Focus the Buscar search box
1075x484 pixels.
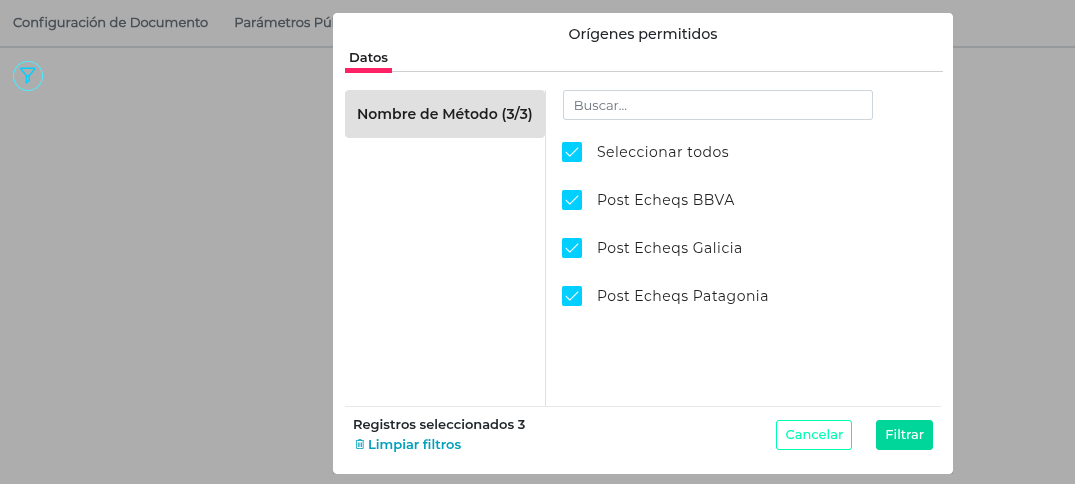coord(717,105)
